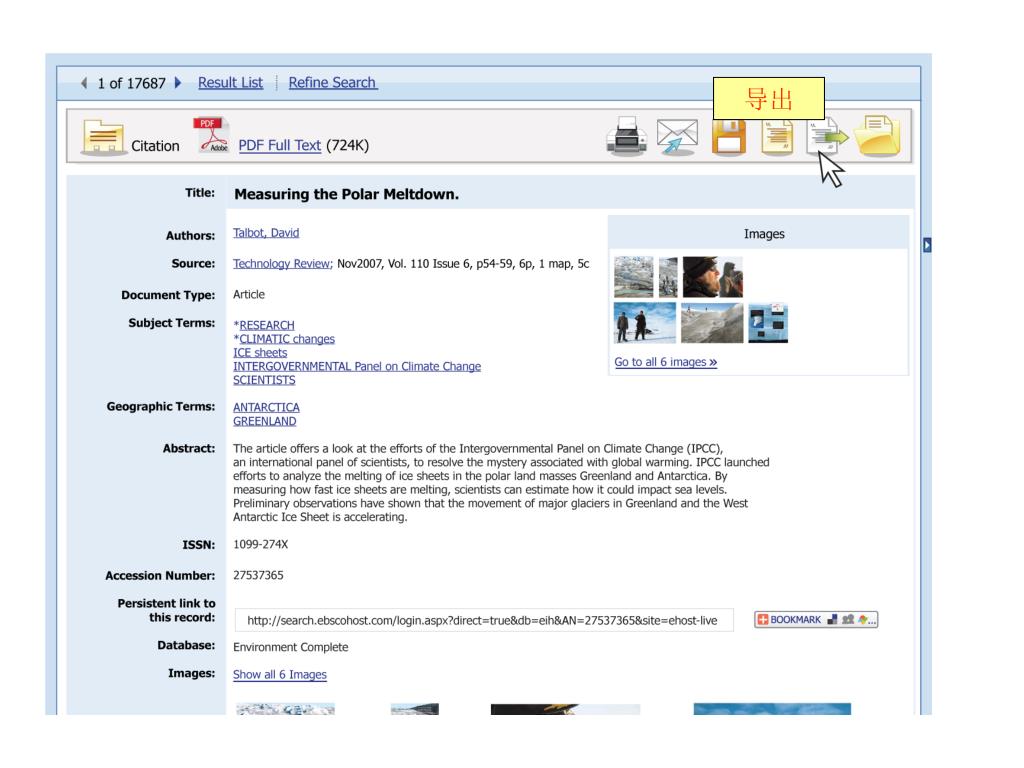Open thumbnail of man in dark hat
Viewport: 1024px width, 768px height.
pyautogui.click(x=712, y=277)
